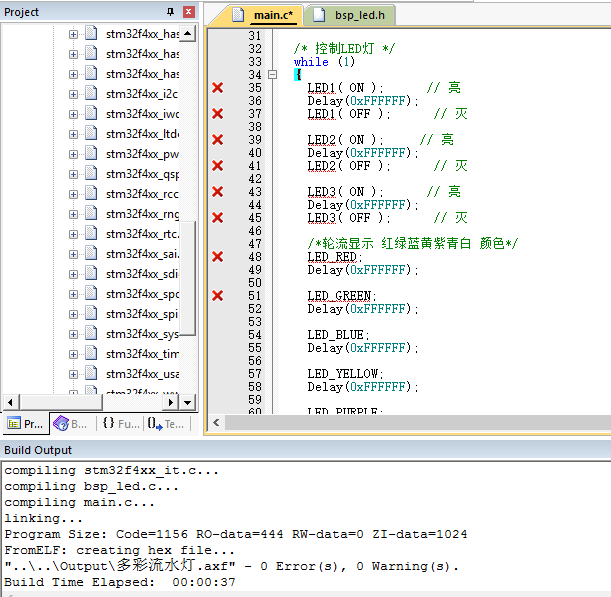Image resolution: width=611 pixels, height=597 pixels.
Task: Click the file icon next to stm32f4xx_rcc
Action: pyautogui.click(x=92, y=194)
